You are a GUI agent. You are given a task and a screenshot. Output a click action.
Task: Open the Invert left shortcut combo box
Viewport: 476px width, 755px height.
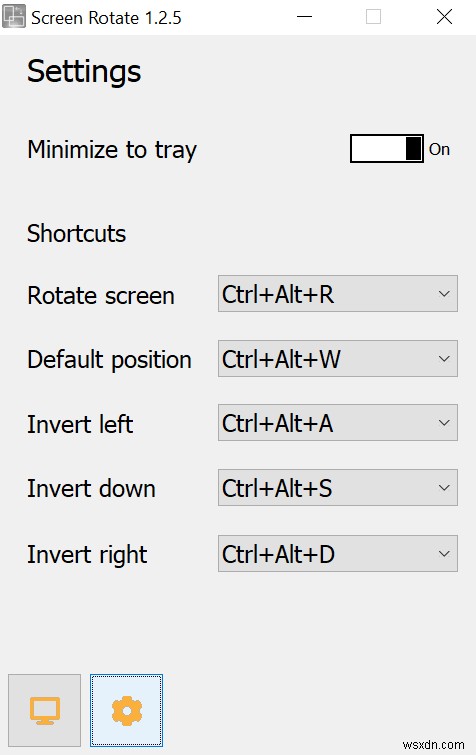(x=338, y=423)
